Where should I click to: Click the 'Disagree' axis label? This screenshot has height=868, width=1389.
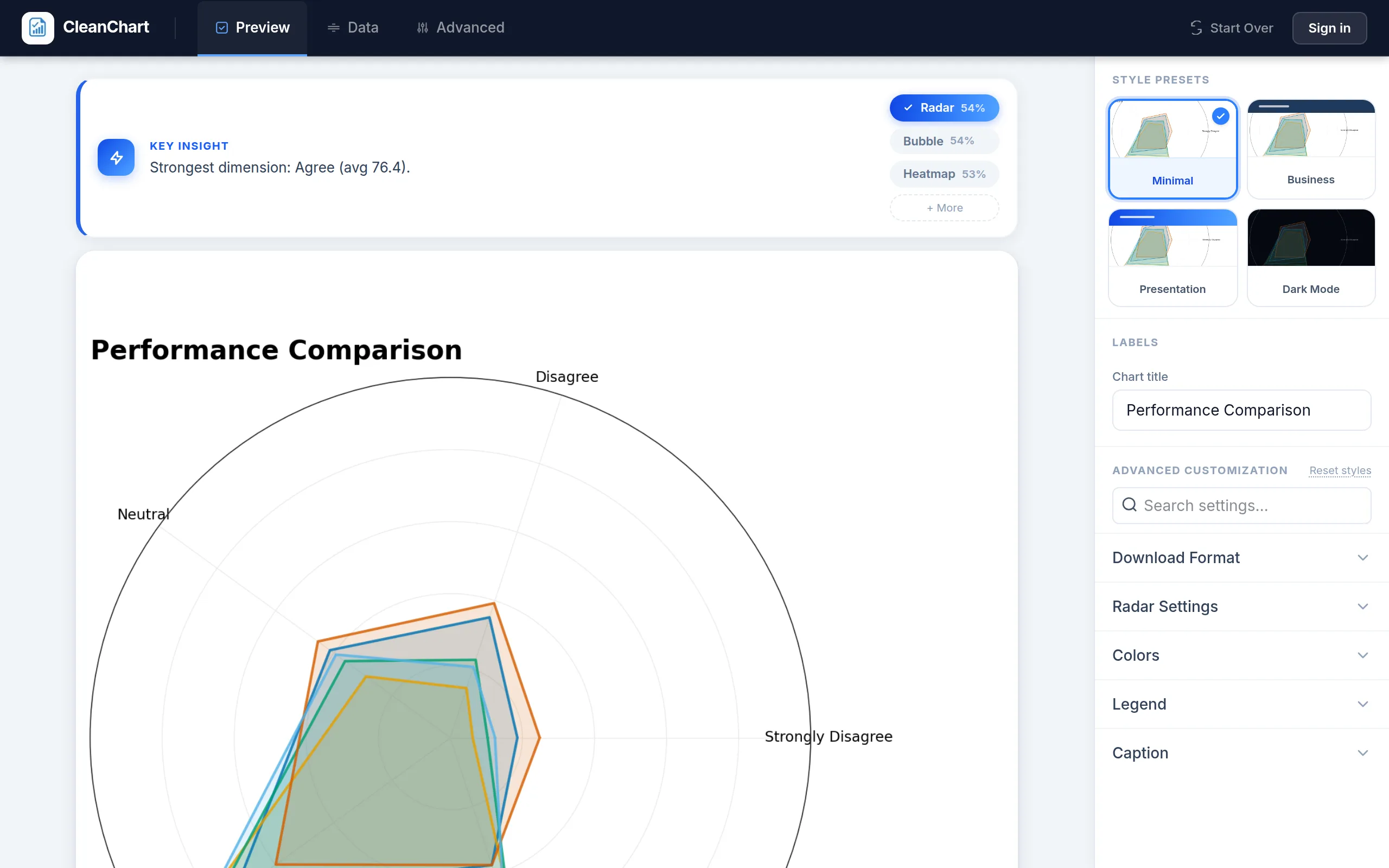(x=566, y=376)
